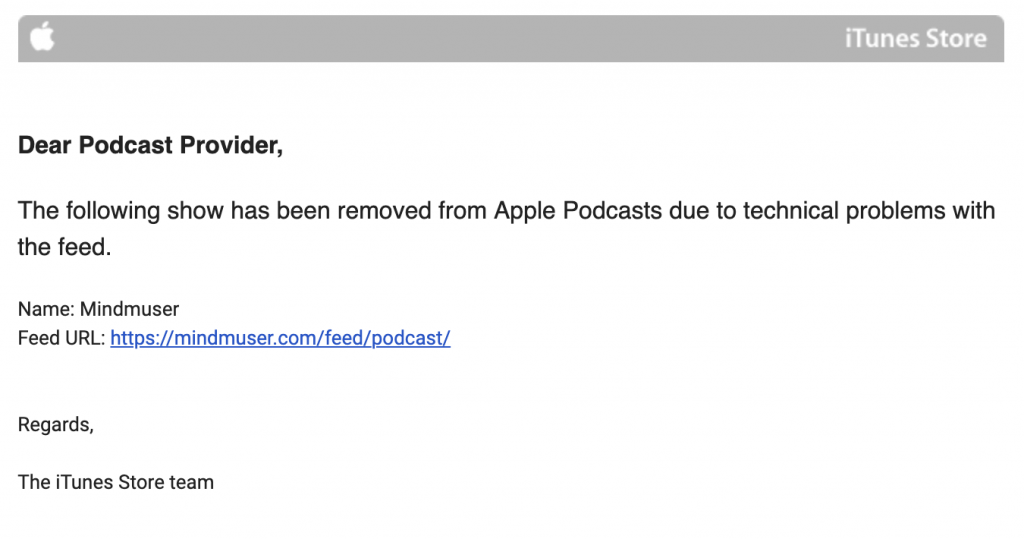Screen dimensions: 1024x539
Task: Click the 'Name:' label
Action: [46, 309]
